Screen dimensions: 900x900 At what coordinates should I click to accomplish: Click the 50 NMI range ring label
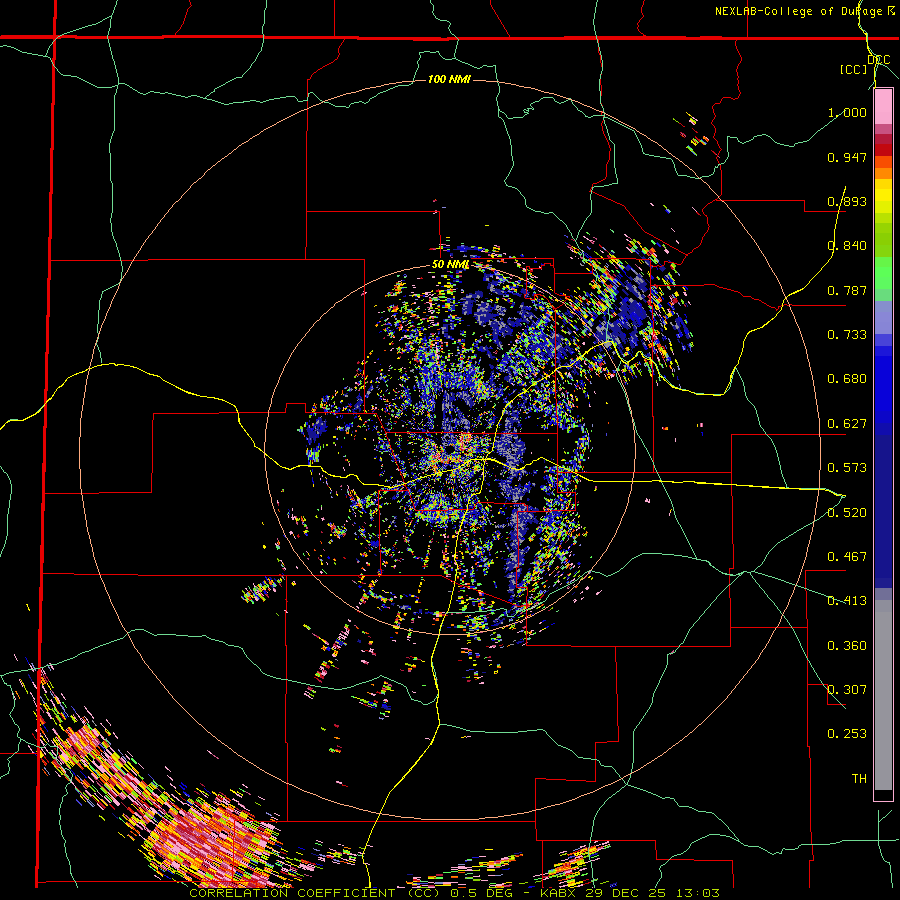[x=451, y=265]
